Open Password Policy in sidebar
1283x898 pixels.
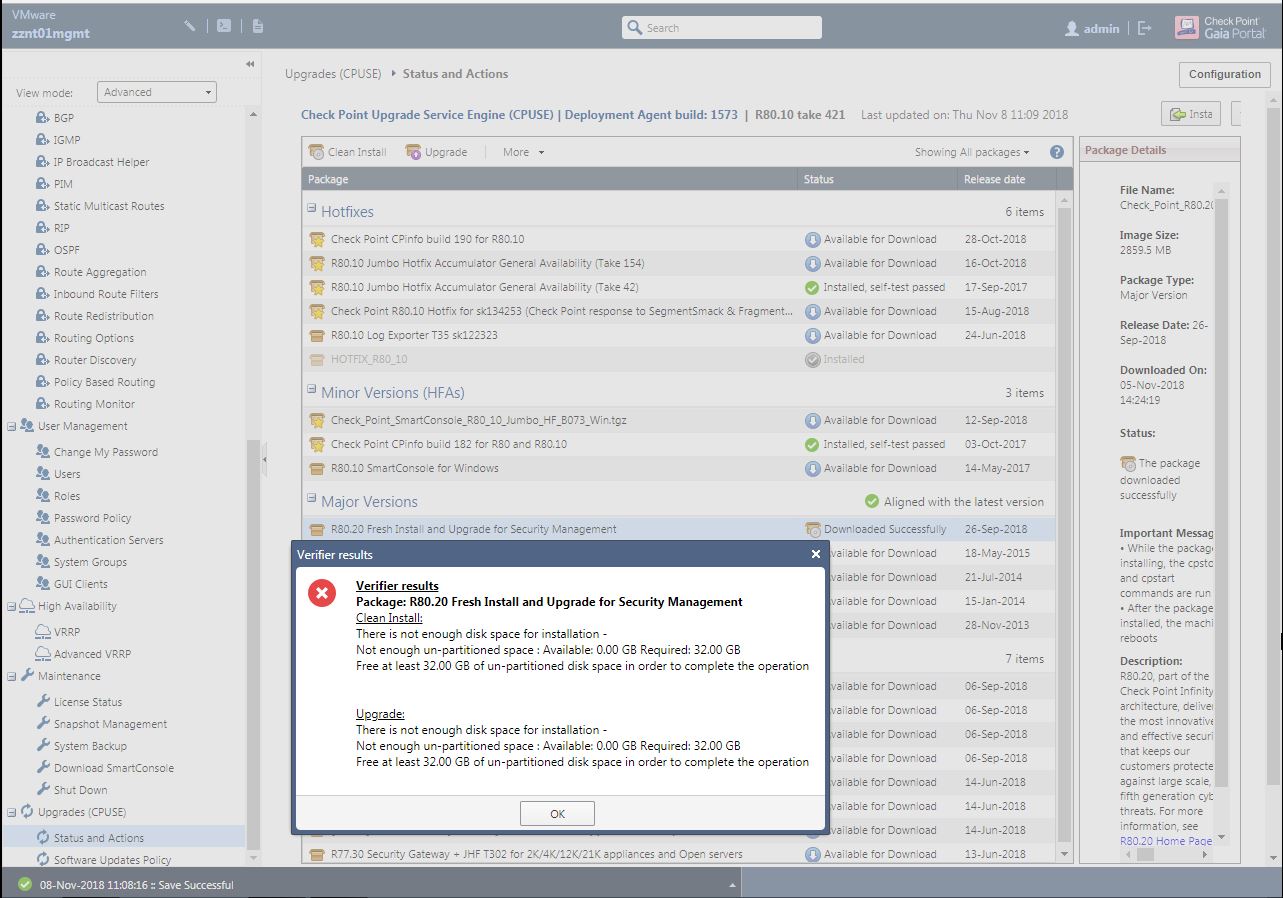92,518
